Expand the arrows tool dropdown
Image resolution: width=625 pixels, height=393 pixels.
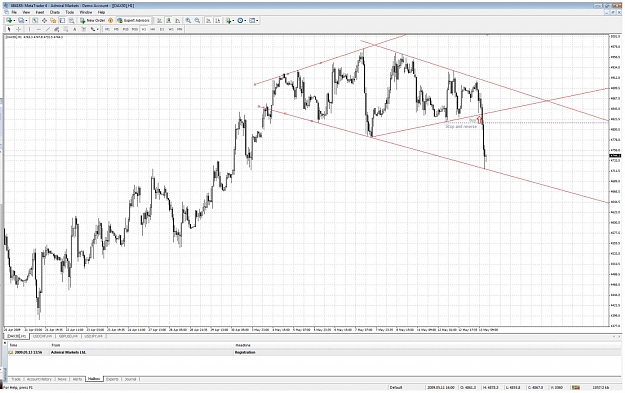tap(98, 29)
